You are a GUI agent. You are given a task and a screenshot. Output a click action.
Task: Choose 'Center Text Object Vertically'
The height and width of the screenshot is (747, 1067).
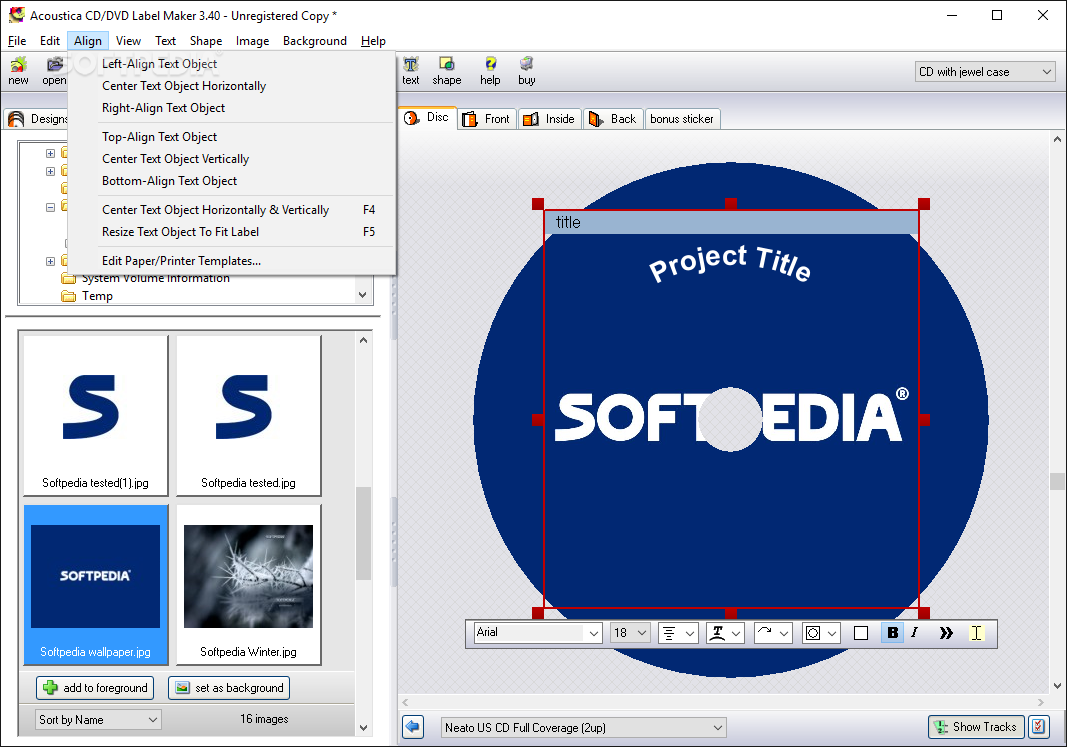coord(231,159)
